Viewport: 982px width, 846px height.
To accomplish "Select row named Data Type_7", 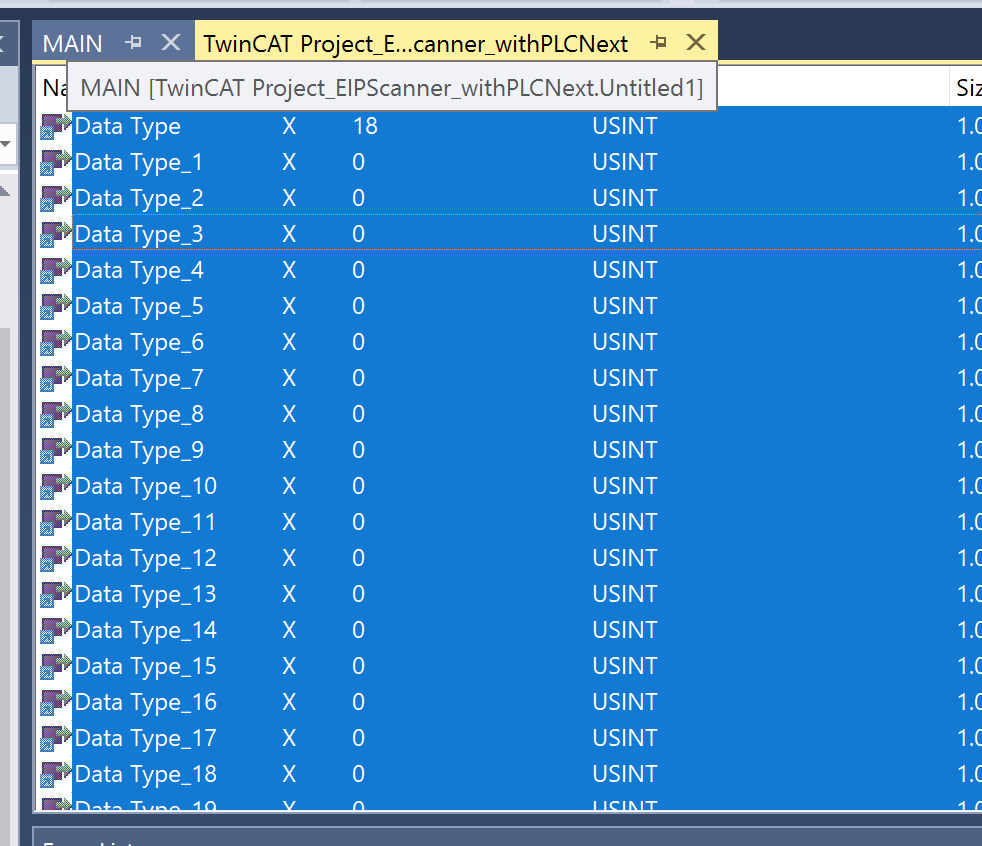I will 139,378.
